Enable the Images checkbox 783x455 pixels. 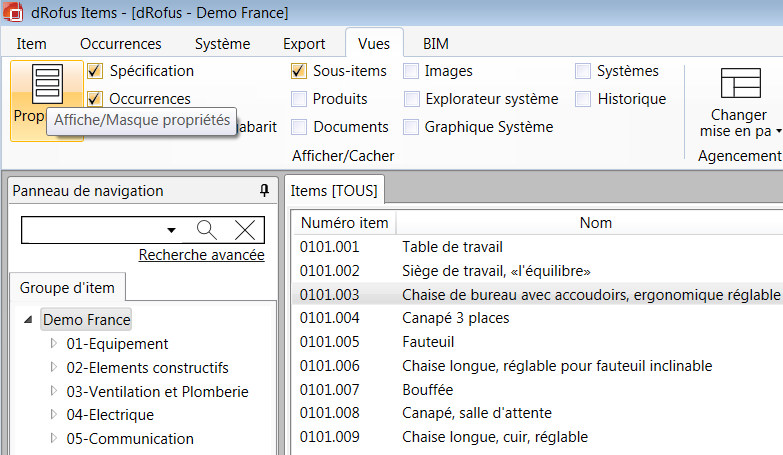tap(411, 71)
